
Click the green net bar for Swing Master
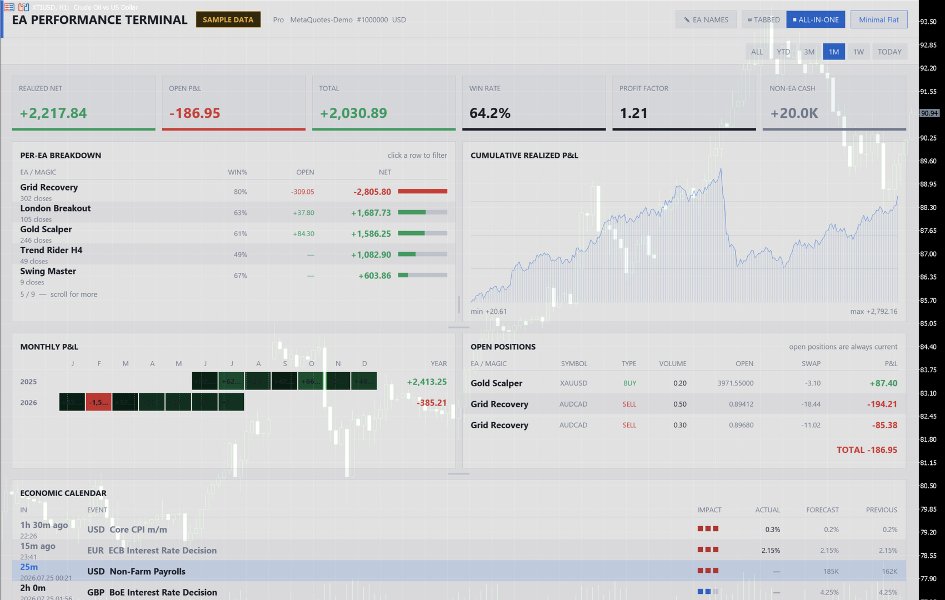pos(422,275)
